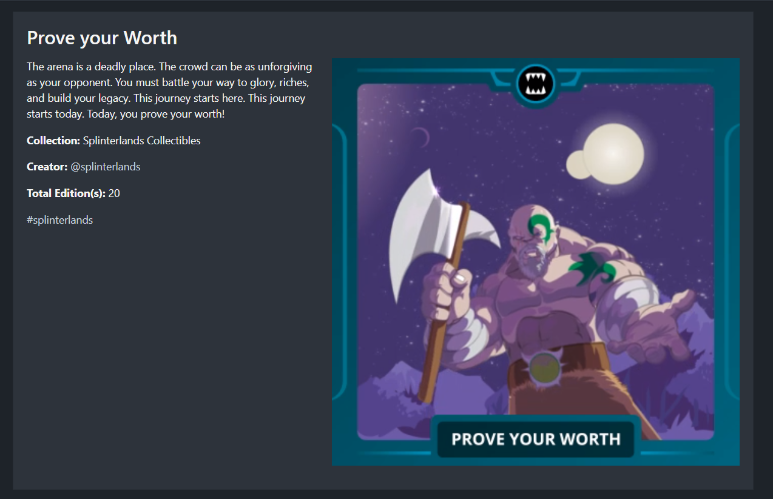Click the Collection label
Screen dimensions: 773x499
[x=53, y=141]
